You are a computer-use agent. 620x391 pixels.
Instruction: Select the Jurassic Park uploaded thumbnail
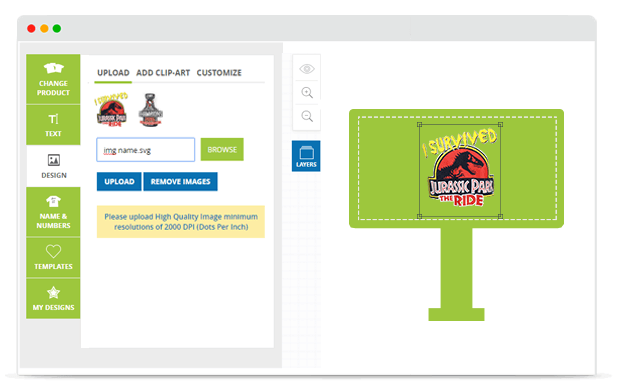(x=112, y=110)
